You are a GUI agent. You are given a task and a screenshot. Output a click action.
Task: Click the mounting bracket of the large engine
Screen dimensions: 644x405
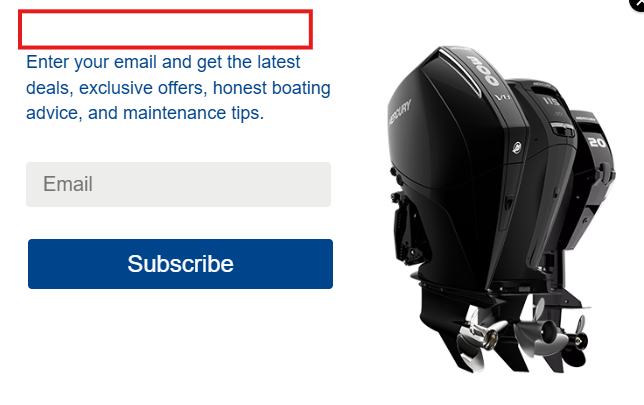[x=407, y=226]
